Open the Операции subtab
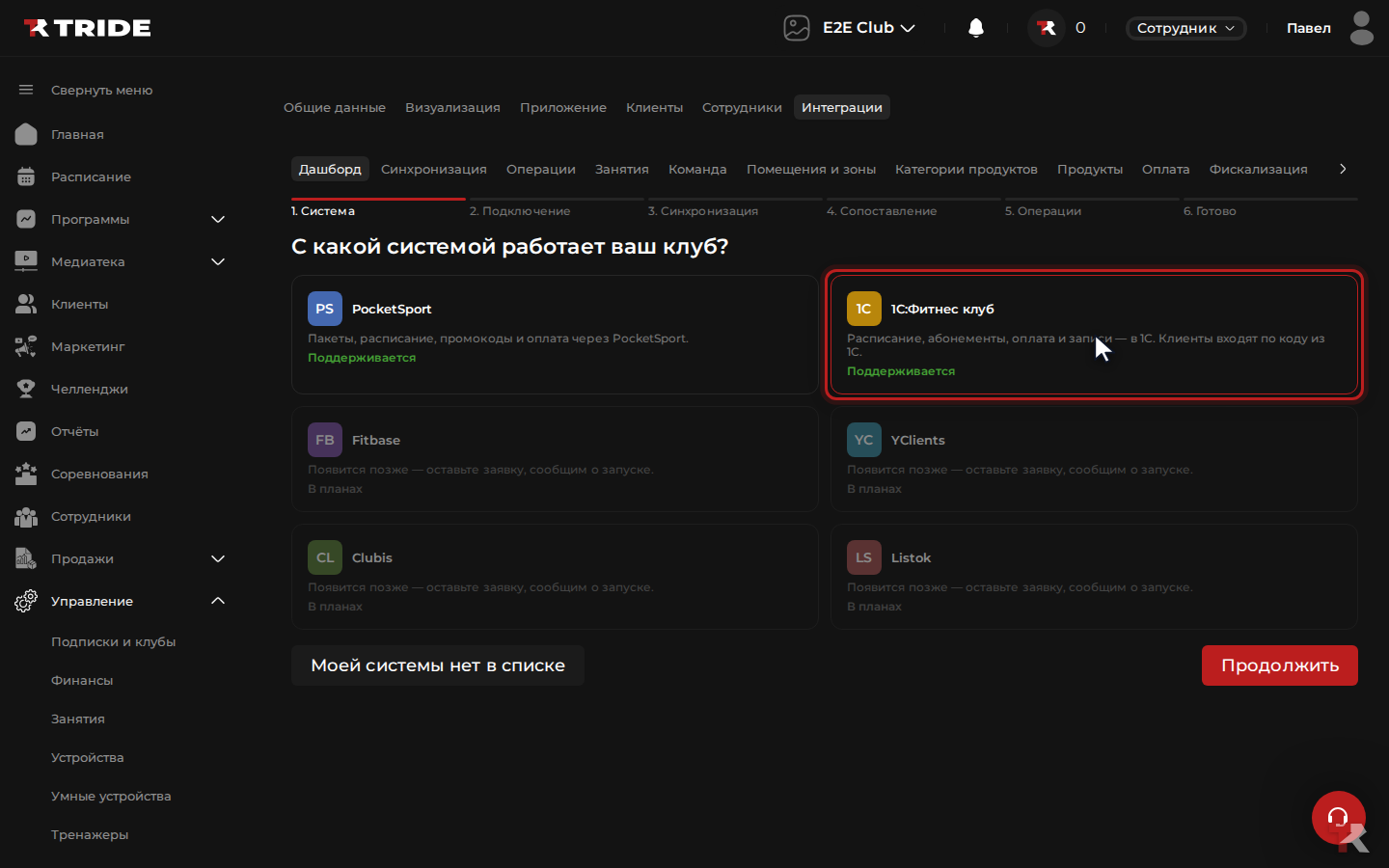Viewport: 1389px width, 868px height. point(541,169)
